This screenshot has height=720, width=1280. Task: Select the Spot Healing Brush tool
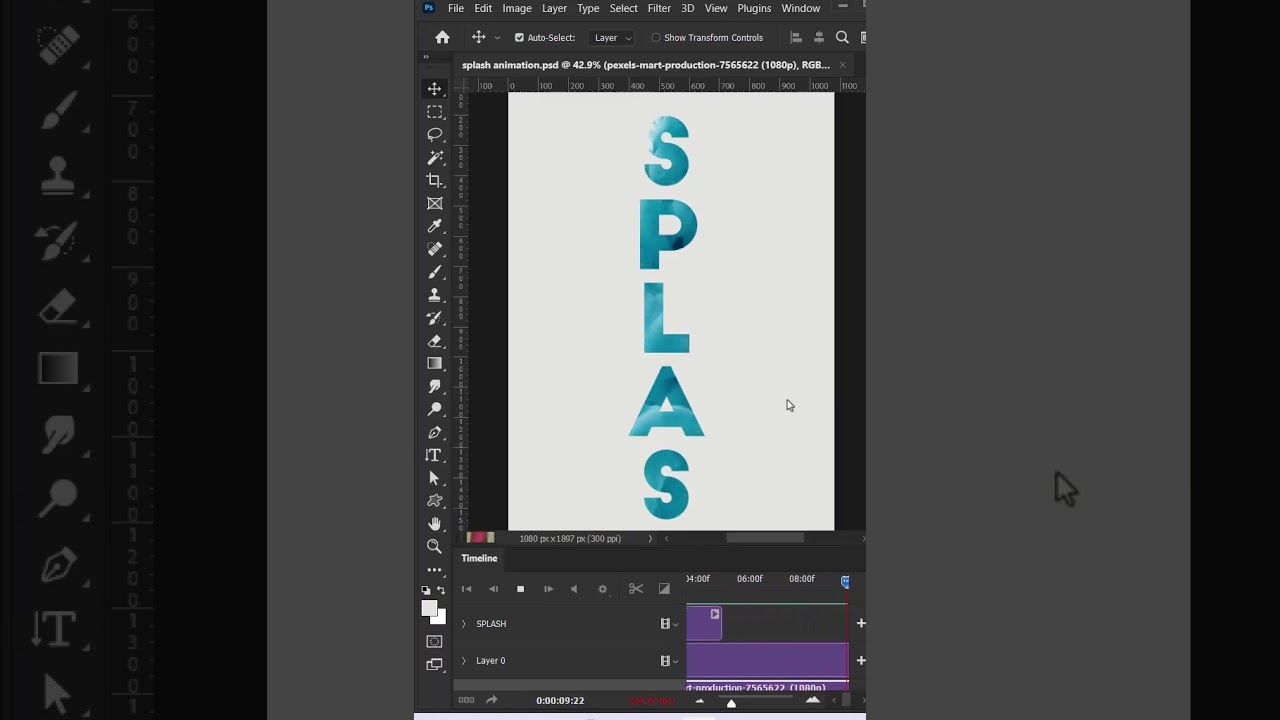[x=434, y=250]
